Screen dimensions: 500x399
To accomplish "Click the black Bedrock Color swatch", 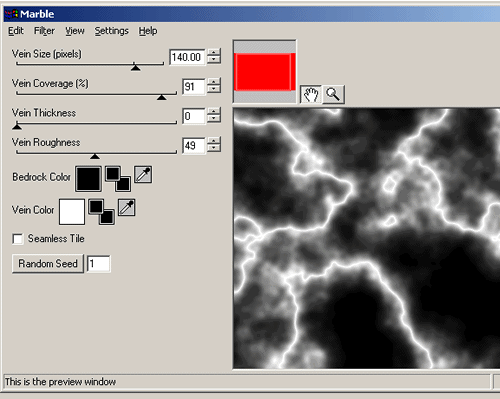I will point(88,179).
